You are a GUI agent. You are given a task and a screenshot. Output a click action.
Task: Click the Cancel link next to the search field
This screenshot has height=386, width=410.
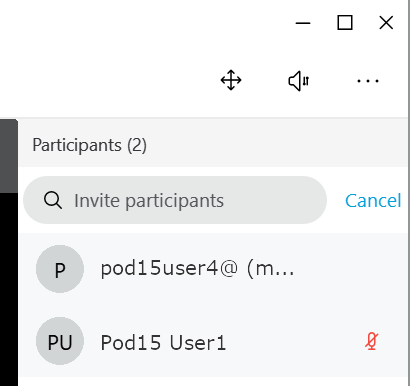point(373,201)
